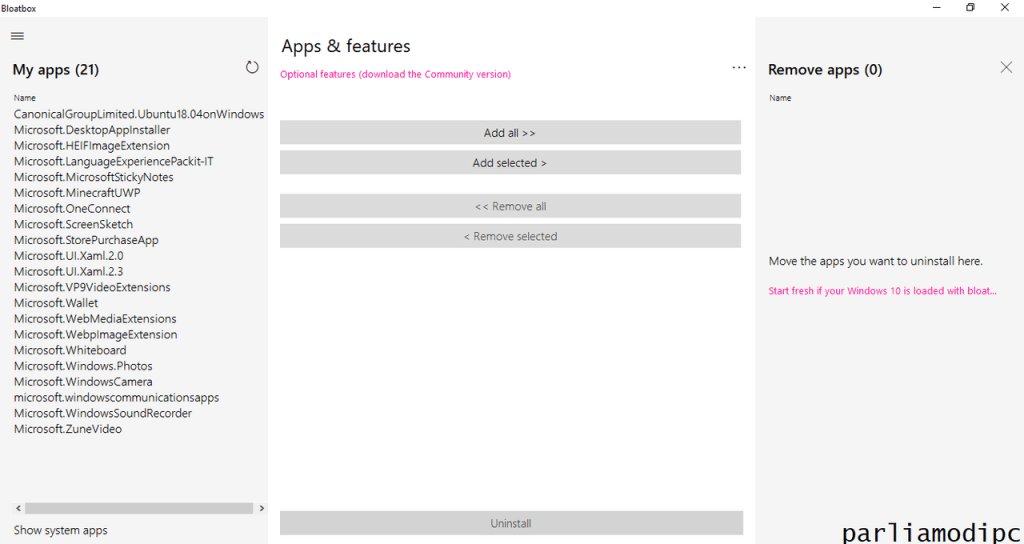This screenshot has height=544, width=1024.
Task: Click the Add selected > button
Action: click(x=510, y=163)
